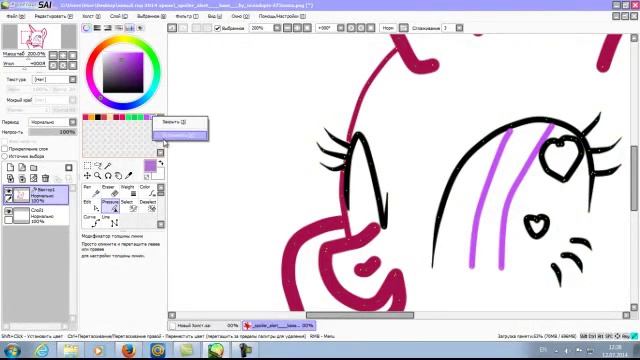The image size is (640, 360).
Task: Click the Норм mode button in toolbar
Action: pos(388,28)
